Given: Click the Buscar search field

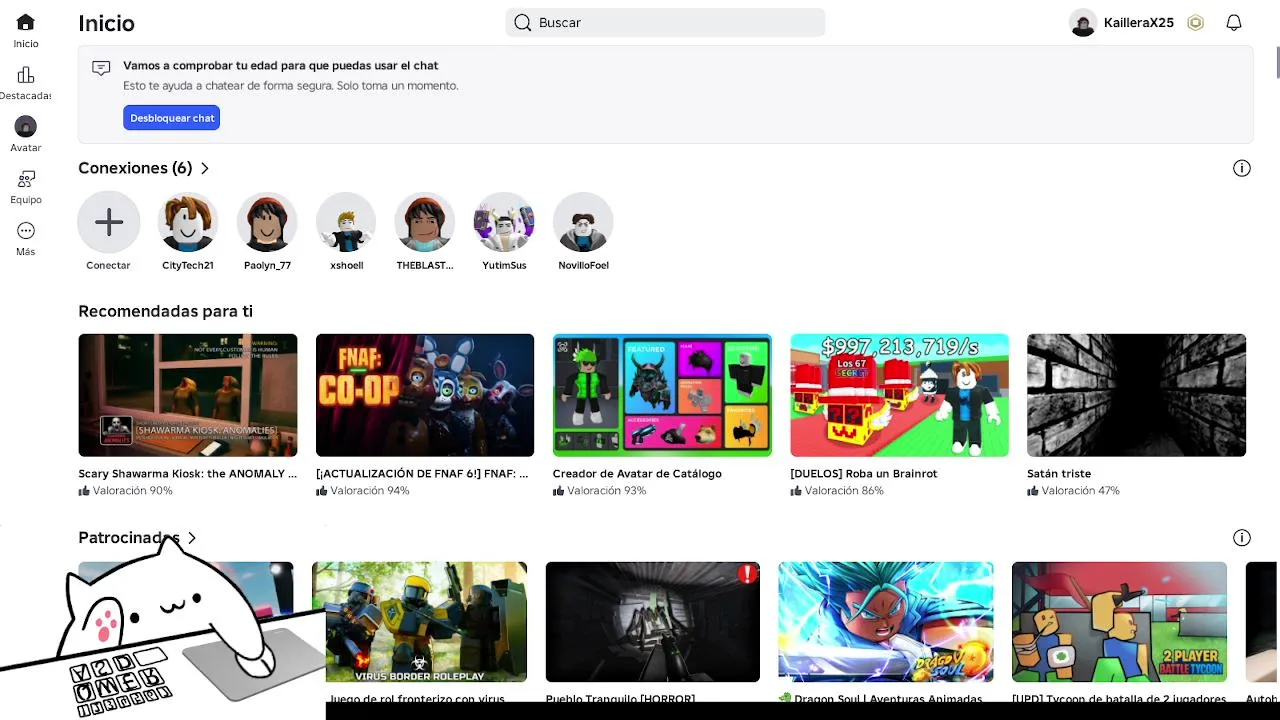Looking at the screenshot, I should [x=665, y=22].
